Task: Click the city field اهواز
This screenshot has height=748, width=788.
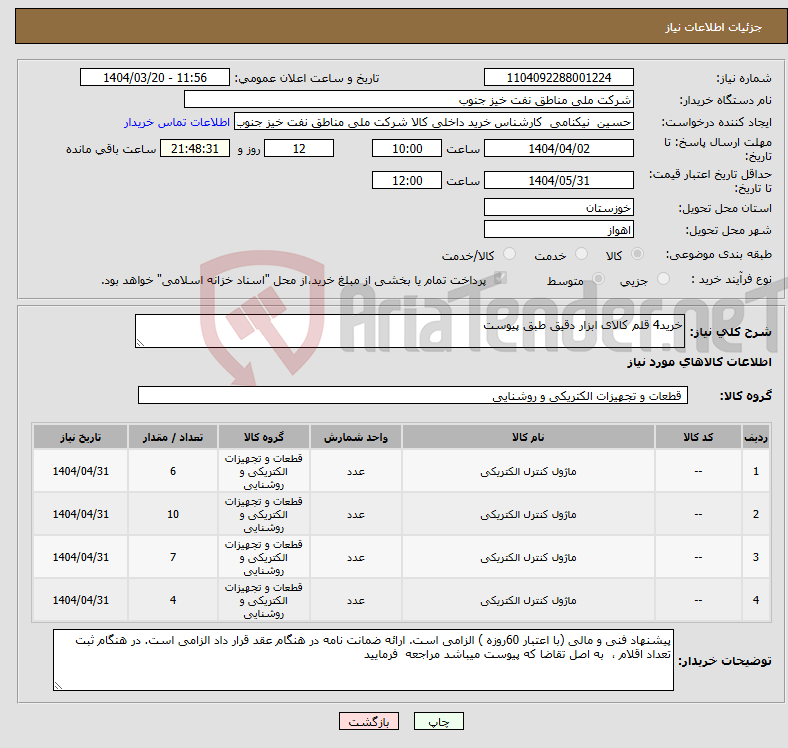Action: [559, 229]
